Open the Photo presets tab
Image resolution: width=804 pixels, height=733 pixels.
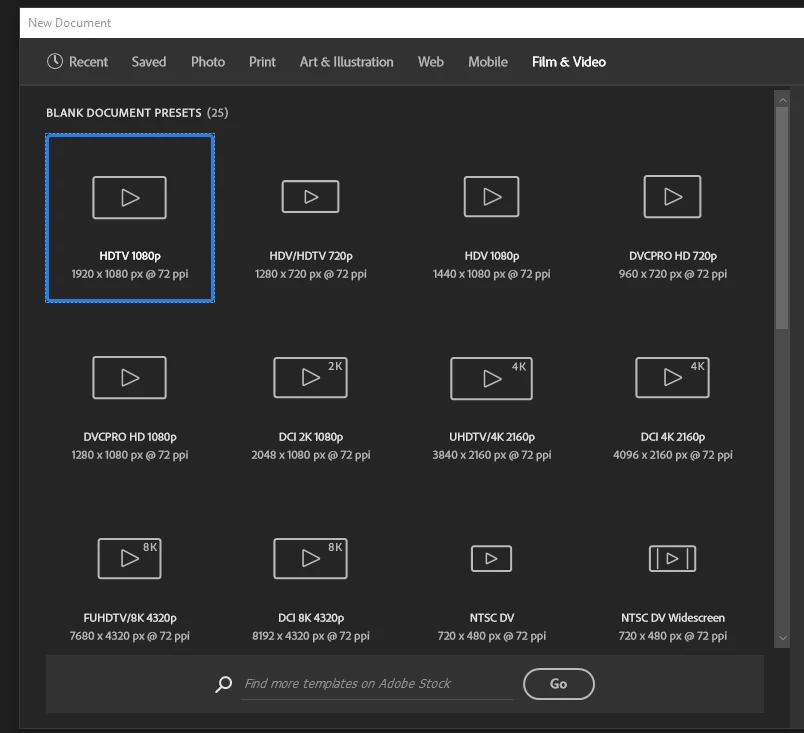coord(208,62)
